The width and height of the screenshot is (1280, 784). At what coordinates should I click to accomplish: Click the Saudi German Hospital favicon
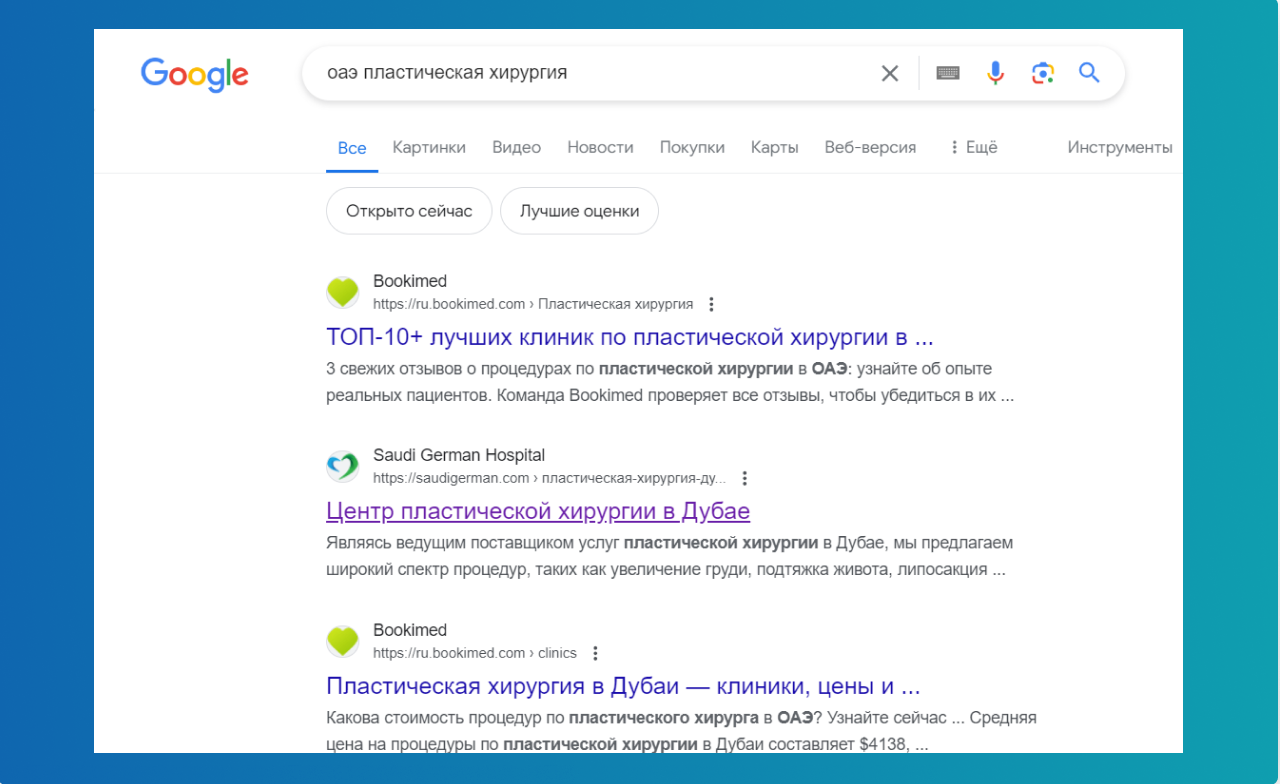pos(342,465)
